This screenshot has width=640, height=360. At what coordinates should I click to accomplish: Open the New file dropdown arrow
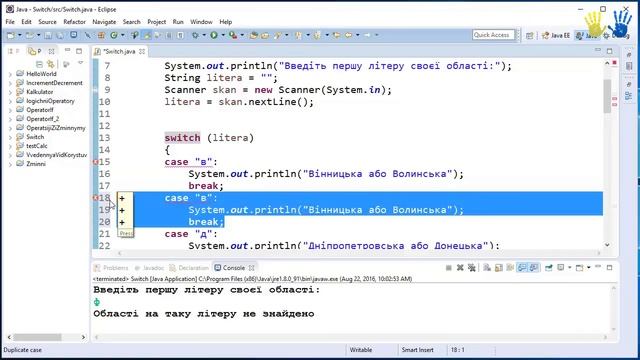pos(19,36)
